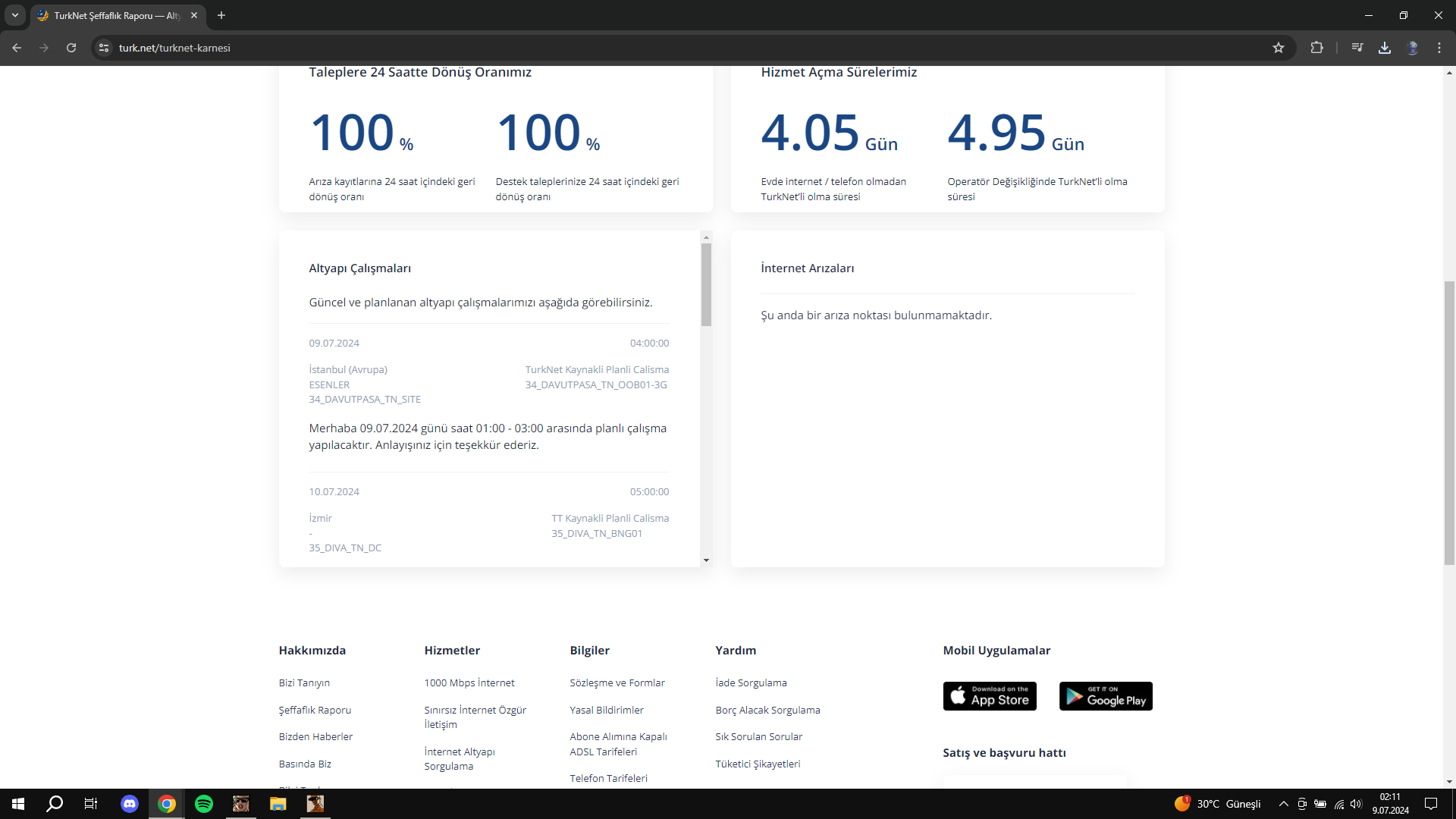Open the media control icon in toolbar
This screenshot has width=1456, height=819.
(1357, 48)
